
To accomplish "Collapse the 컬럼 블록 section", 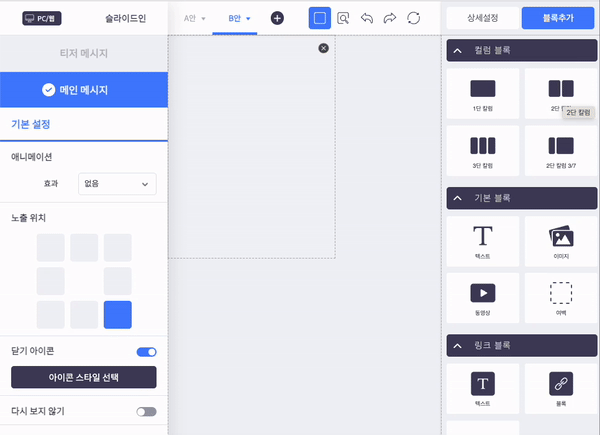I will [456, 49].
